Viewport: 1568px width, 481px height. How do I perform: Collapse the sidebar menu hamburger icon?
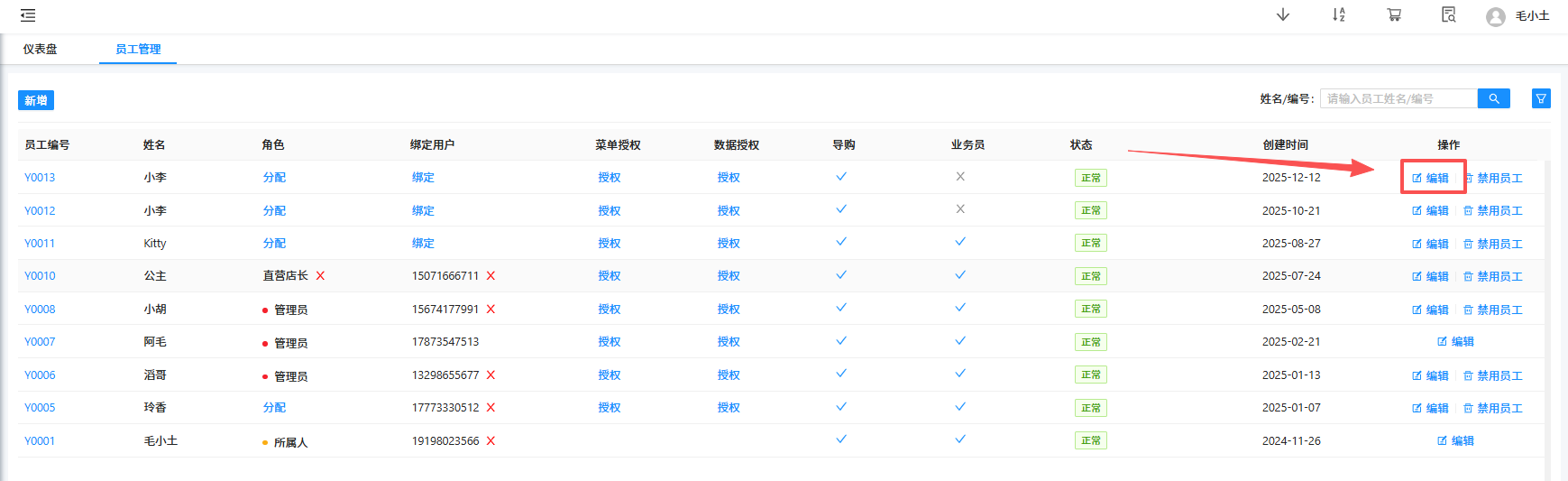28,15
